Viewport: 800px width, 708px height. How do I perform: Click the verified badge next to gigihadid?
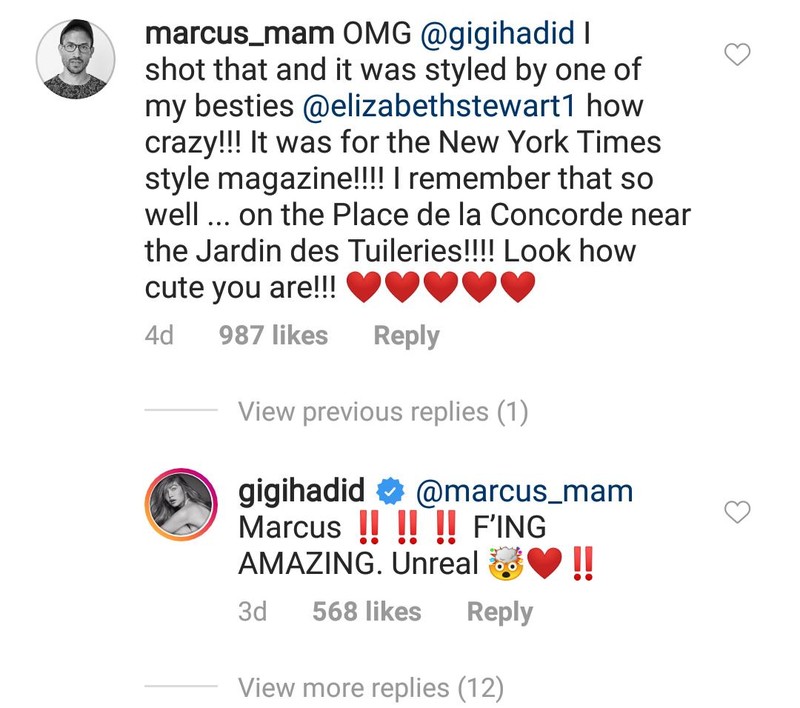[390, 491]
